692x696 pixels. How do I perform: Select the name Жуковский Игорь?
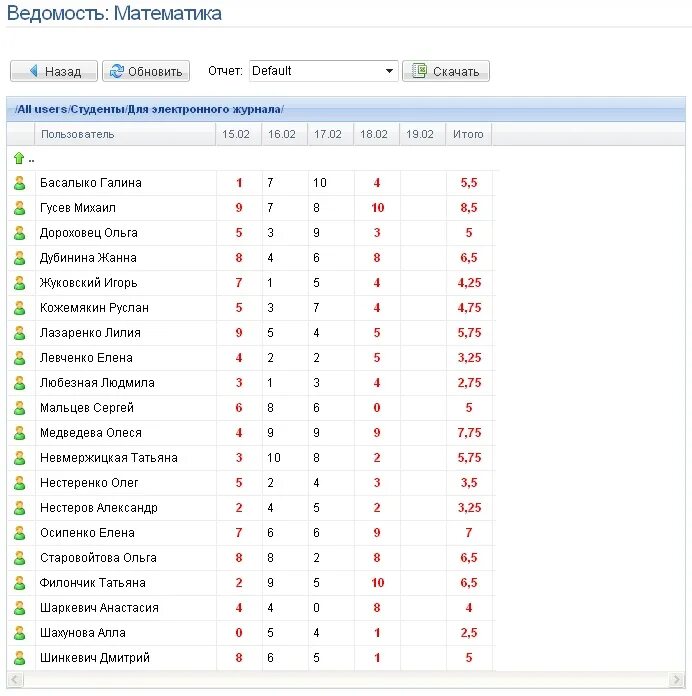[88, 283]
